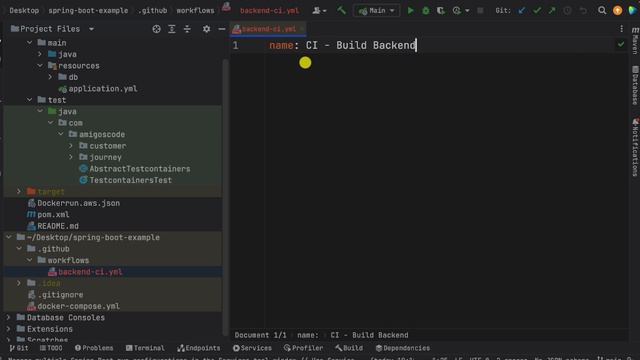
Task: Push commits using Git push arrow
Action: pos(552,11)
